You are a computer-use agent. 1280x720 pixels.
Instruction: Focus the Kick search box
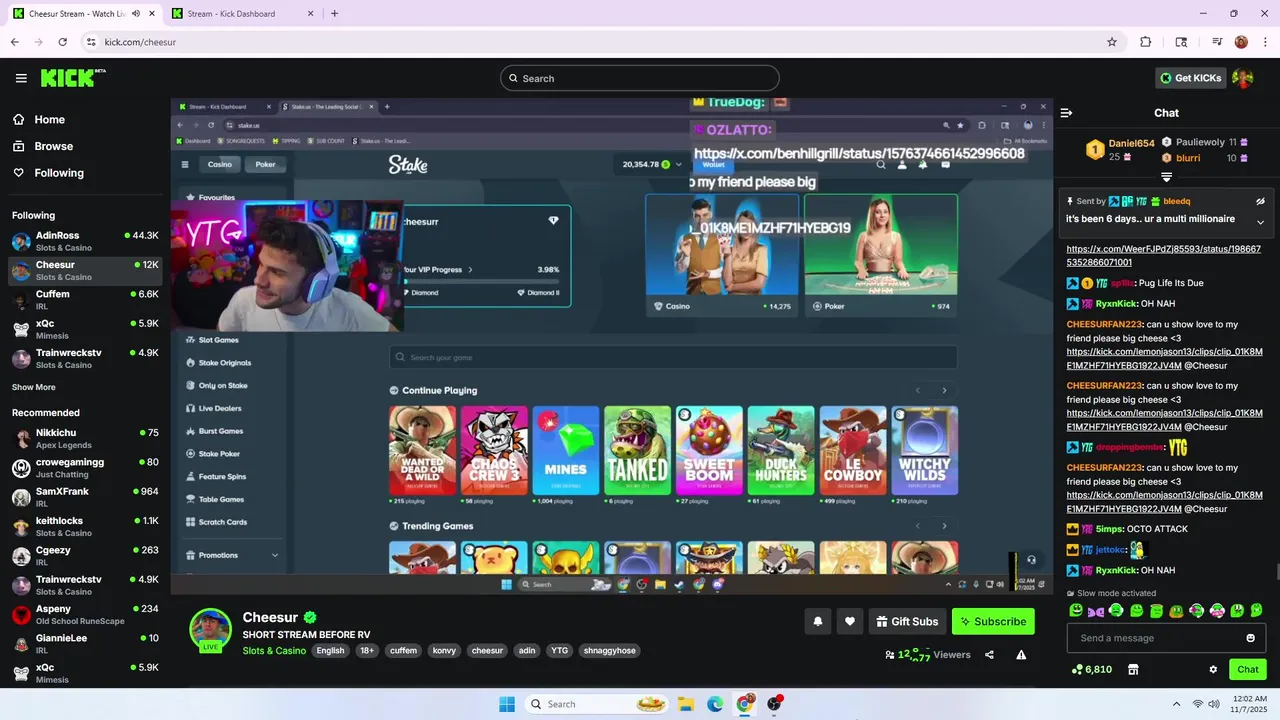click(640, 78)
